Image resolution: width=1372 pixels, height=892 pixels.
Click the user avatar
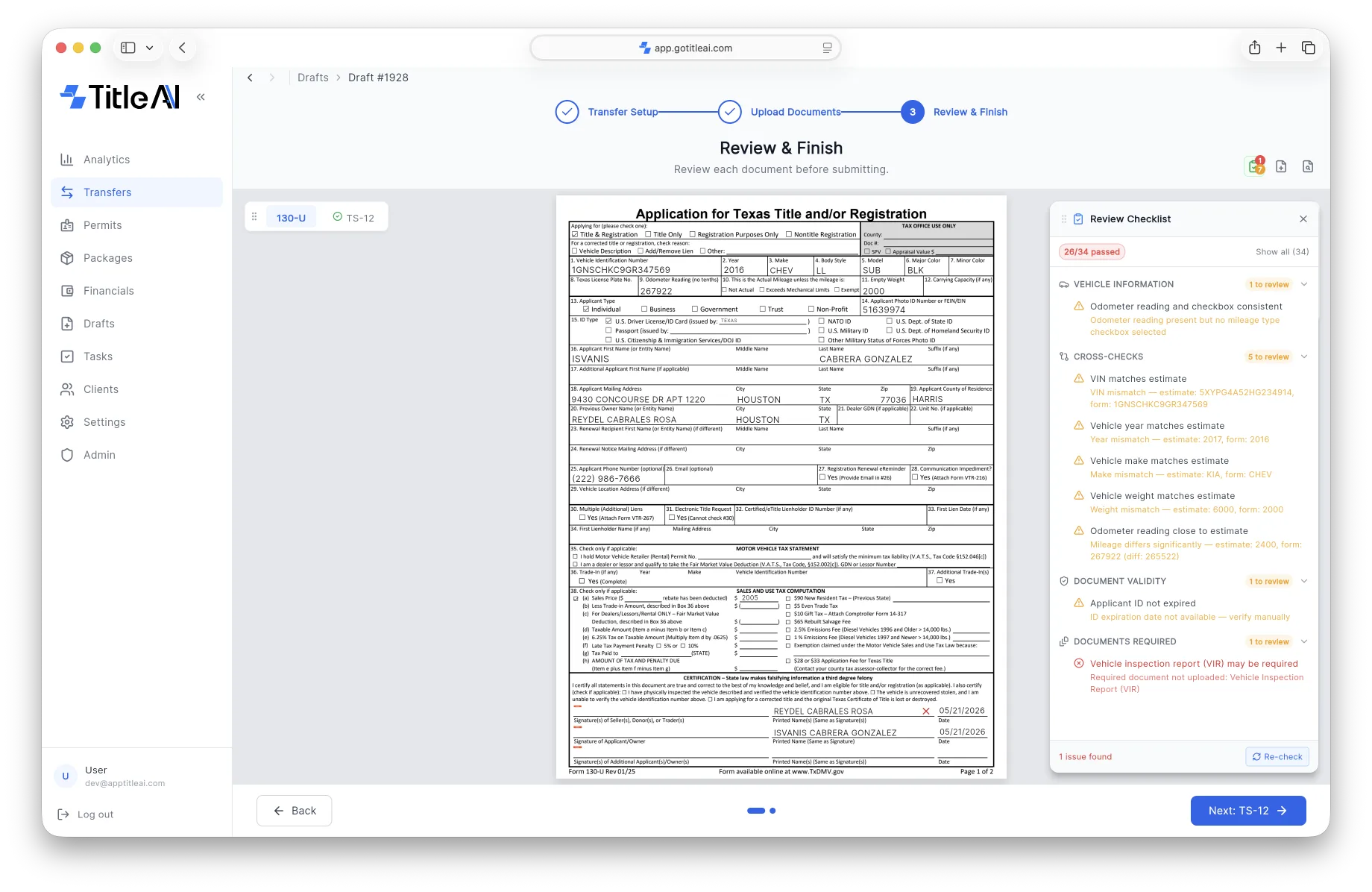(x=66, y=776)
